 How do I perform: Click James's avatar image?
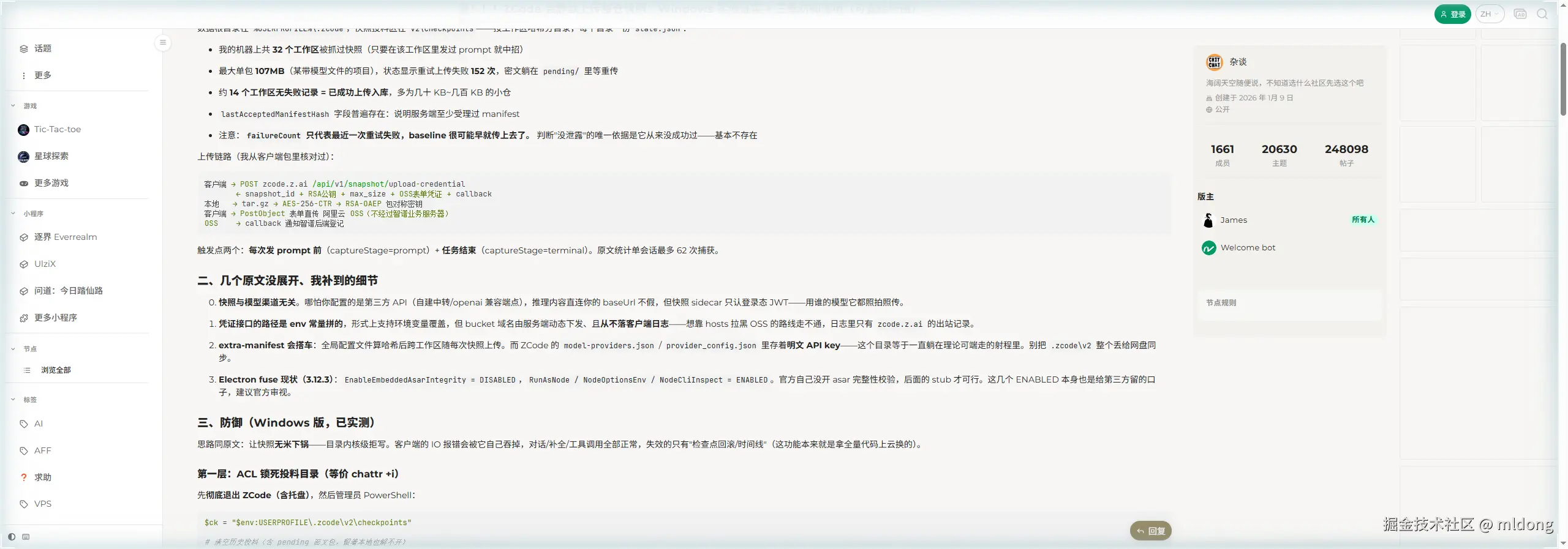pyautogui.click(x=1208, y=220)
